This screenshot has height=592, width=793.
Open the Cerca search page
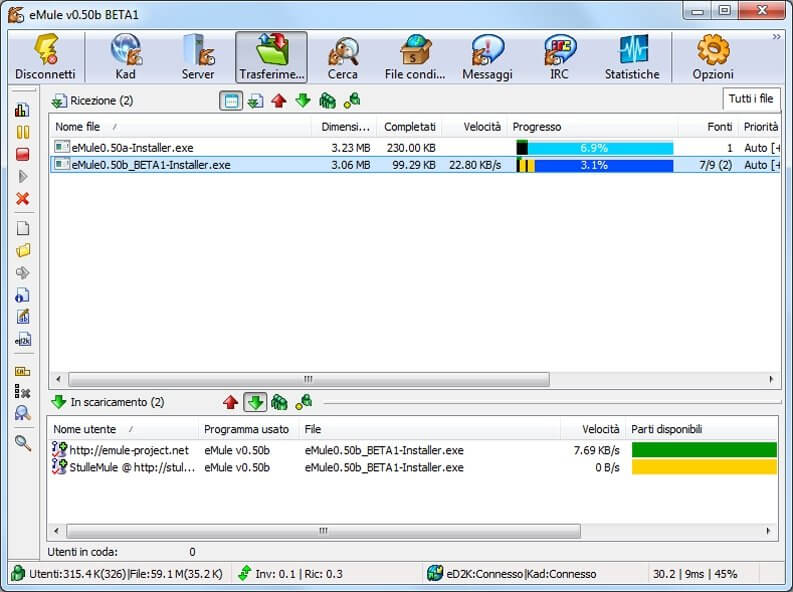(343, 57)
